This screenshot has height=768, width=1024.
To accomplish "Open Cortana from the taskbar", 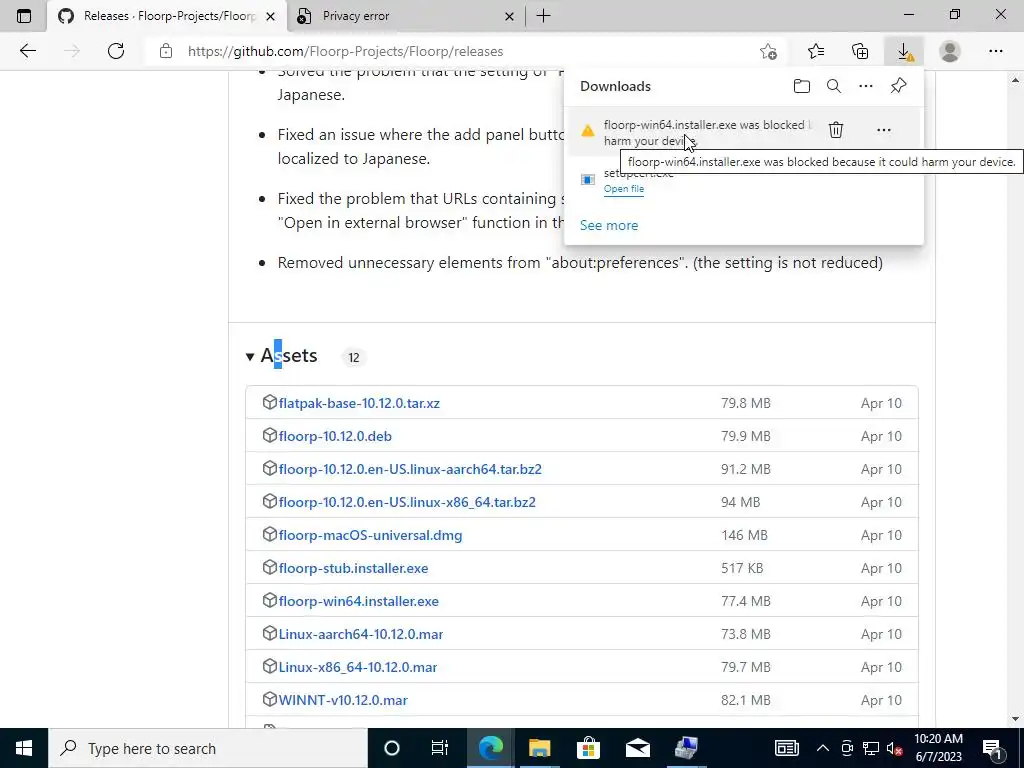I will [x=391, y=748].
